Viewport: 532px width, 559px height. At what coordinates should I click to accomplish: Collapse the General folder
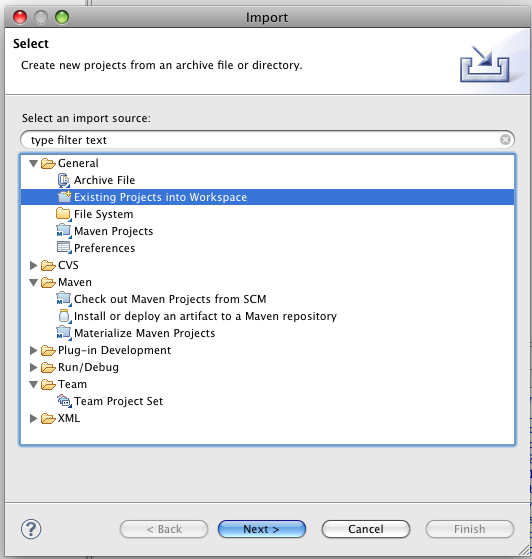click(x=34, y=164)
